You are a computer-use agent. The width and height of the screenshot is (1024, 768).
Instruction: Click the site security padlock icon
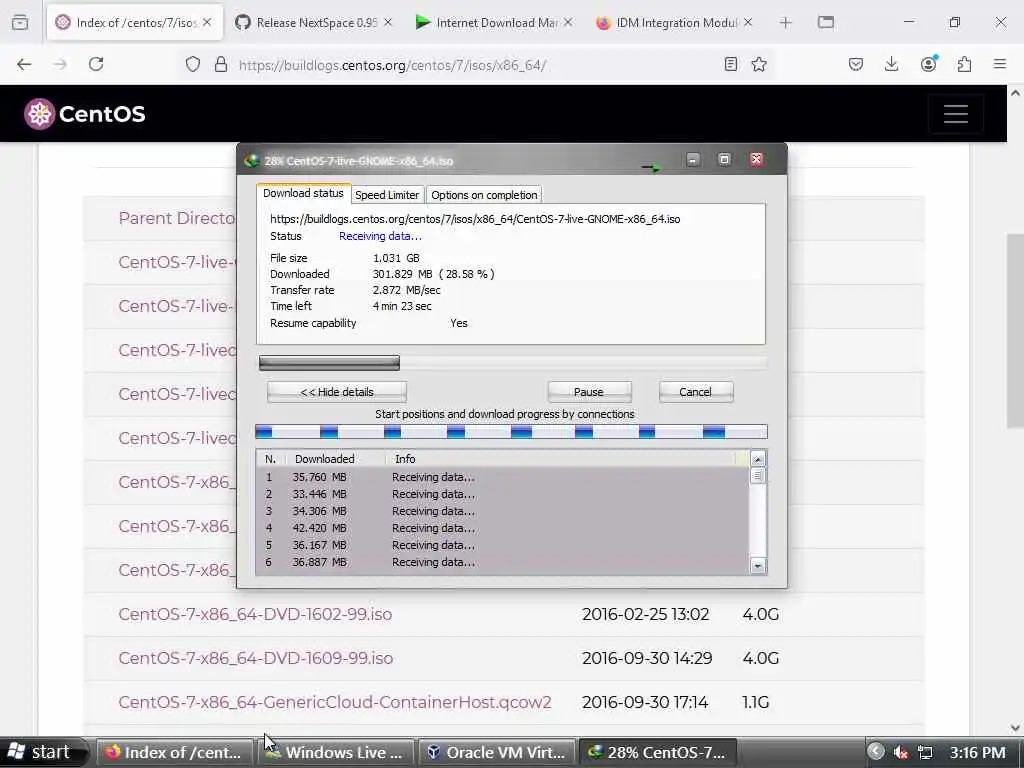click(x=221, y=64)
